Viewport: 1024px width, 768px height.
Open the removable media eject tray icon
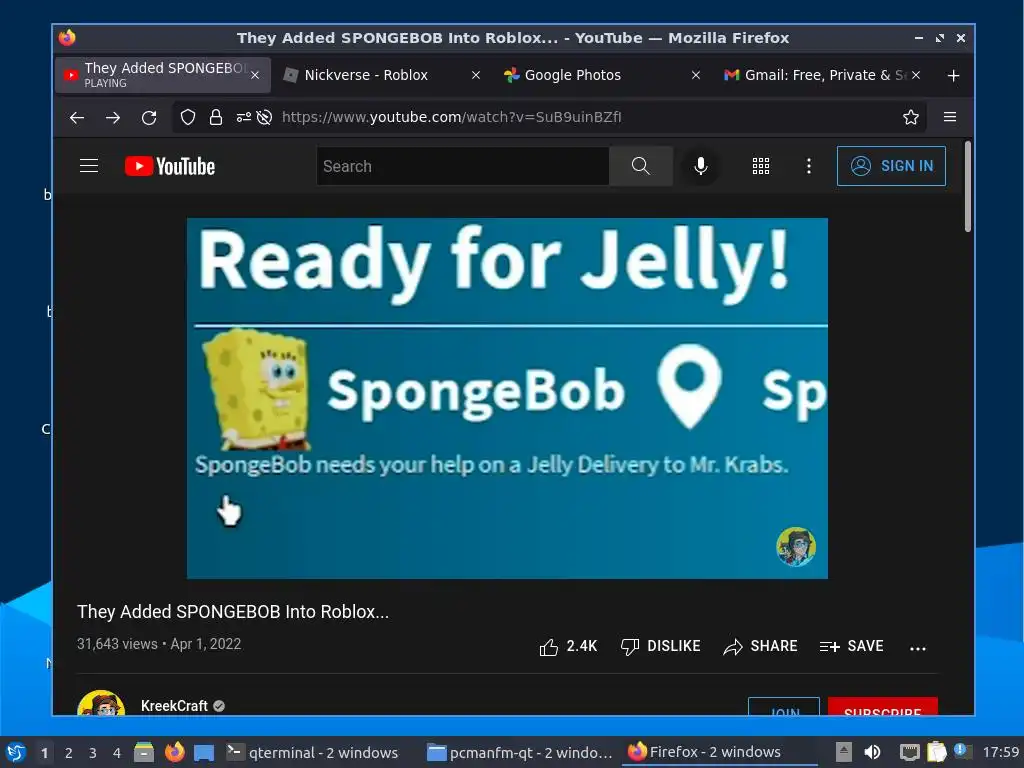click(x=844, y=752)
